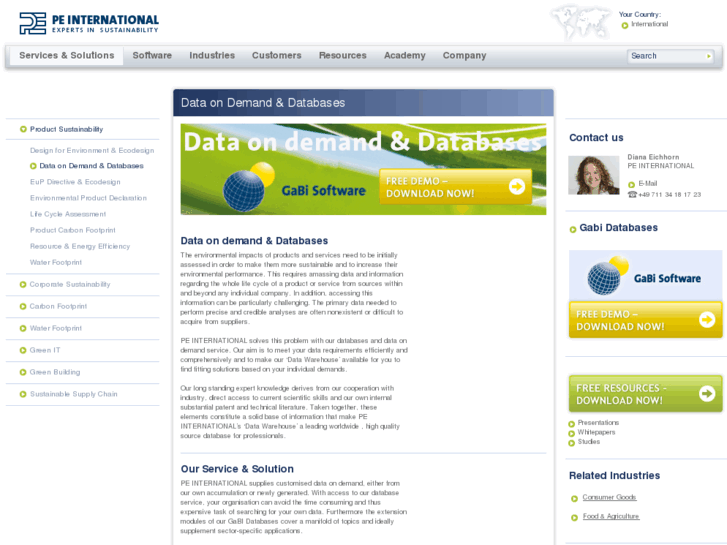Click green Free Resources Download Now button
The image size is (727, 545).
[x=645, y=394]
